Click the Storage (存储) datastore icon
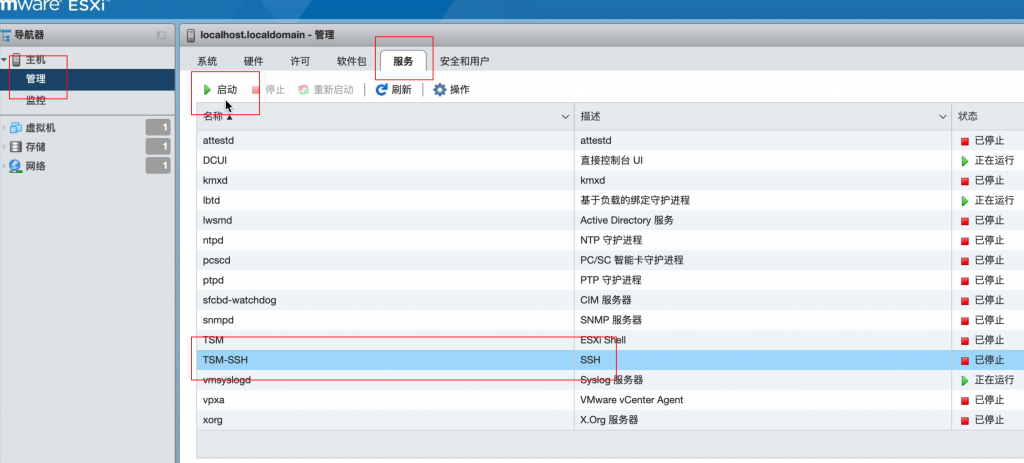Screen dimensions: 1024x463 [16, 147]
